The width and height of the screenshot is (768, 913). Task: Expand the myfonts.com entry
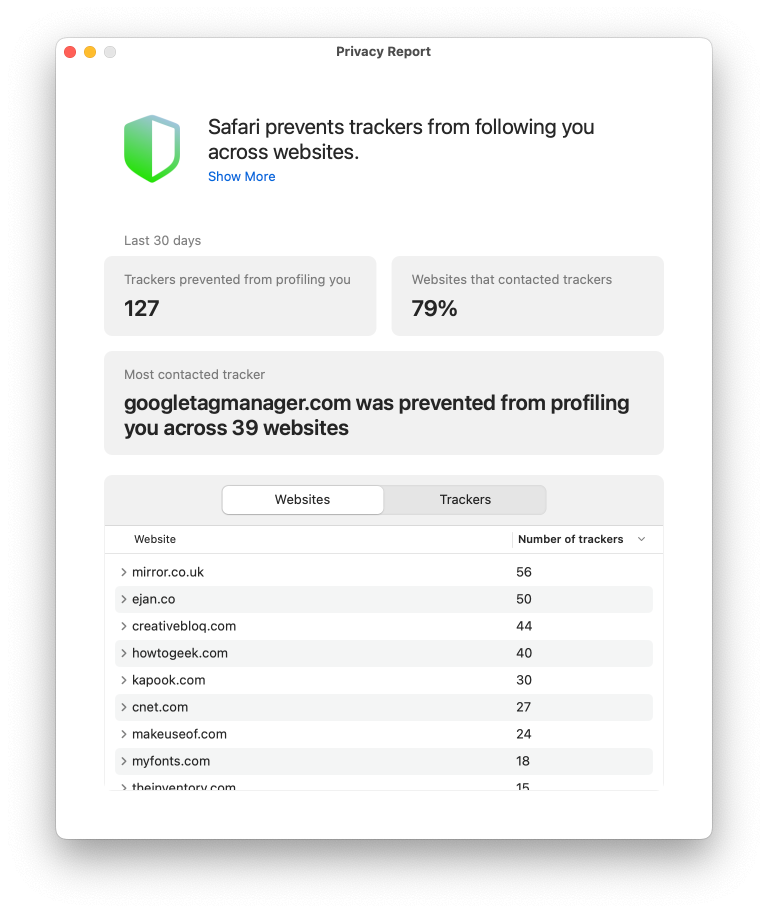coord(124,761)
